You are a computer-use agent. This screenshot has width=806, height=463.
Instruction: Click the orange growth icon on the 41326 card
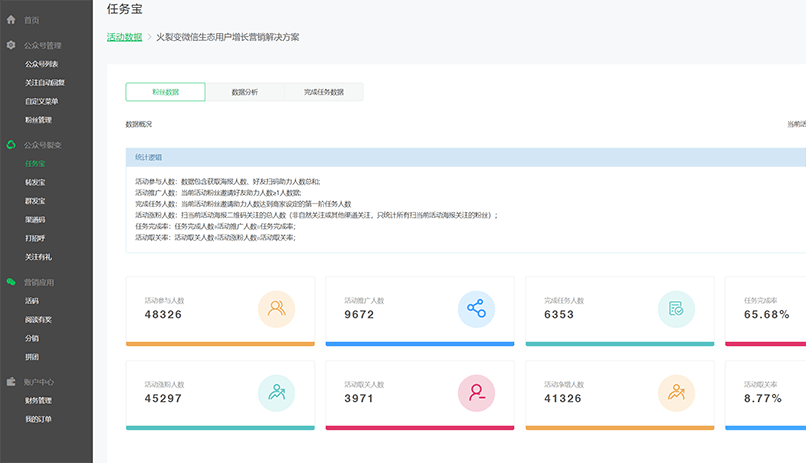676,393
